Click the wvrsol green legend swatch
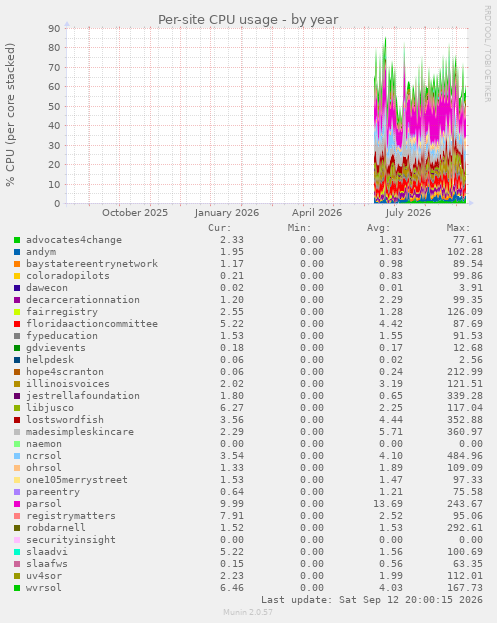 [x=17, y=588]
